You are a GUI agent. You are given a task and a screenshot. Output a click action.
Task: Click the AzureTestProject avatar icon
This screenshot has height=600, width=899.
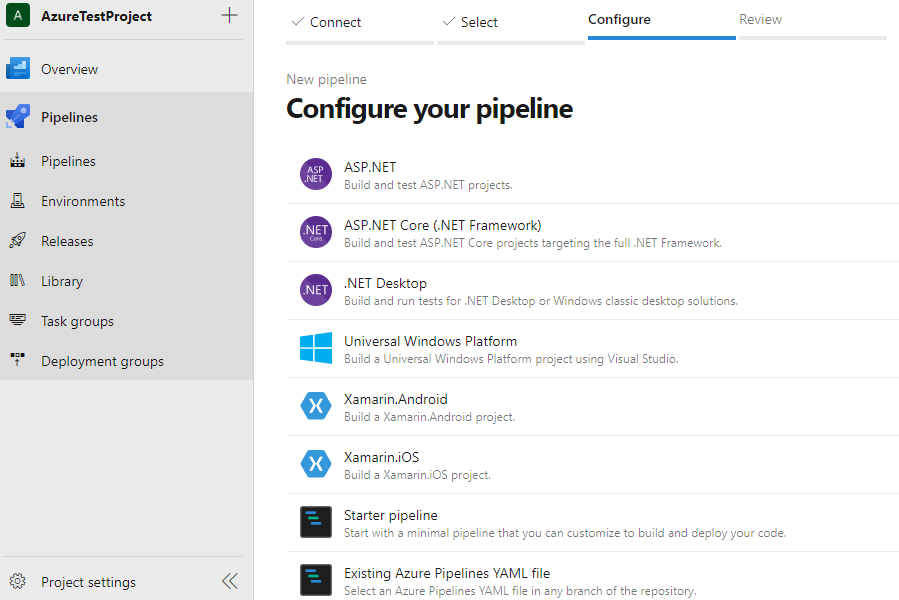[x=18, y=15]
